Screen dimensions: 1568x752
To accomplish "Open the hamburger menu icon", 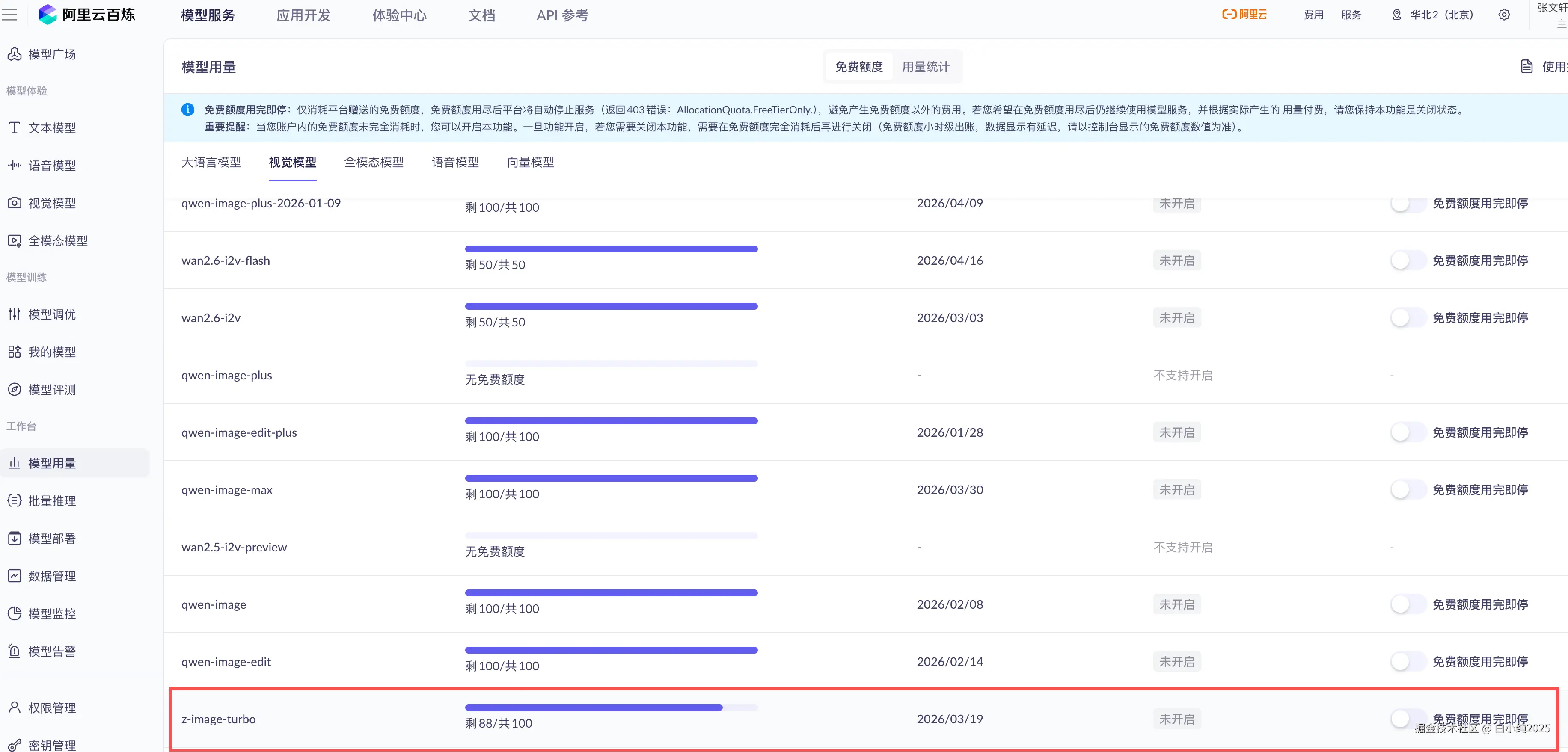I will [10, 15].
